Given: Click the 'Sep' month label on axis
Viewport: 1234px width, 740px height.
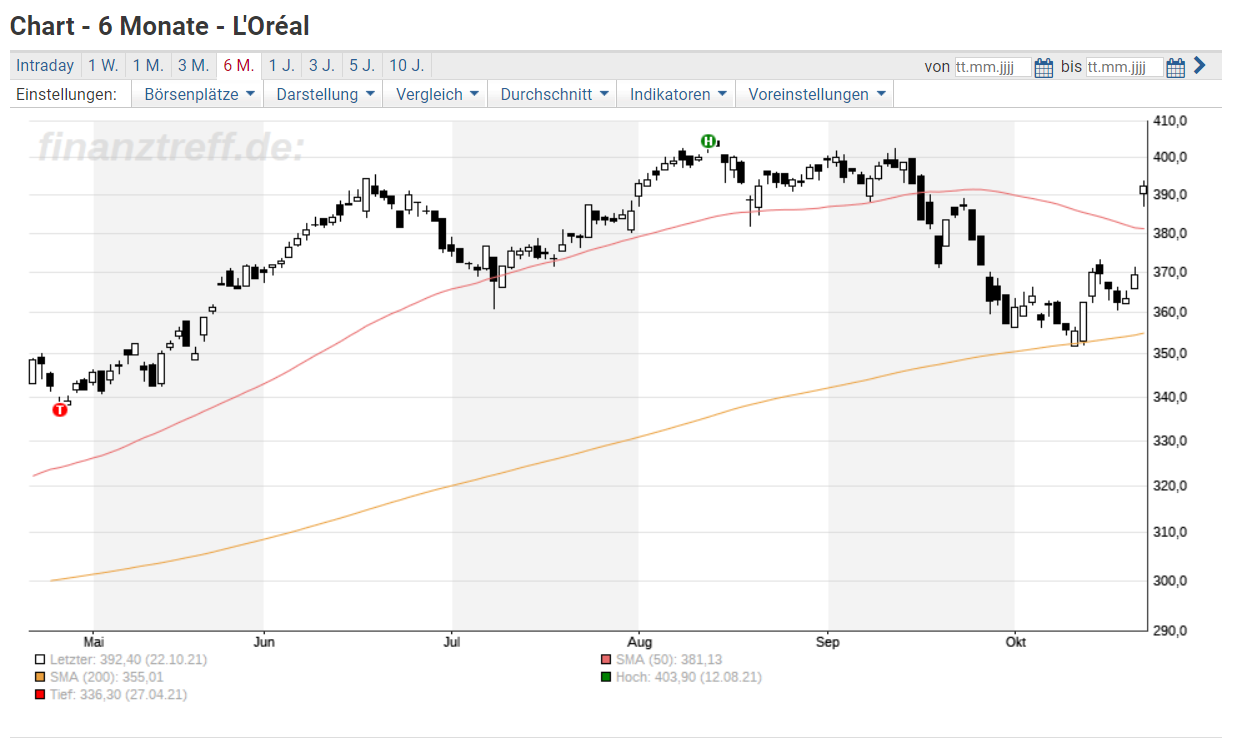Looking at the screenshot, I should (x=827, y=641).
